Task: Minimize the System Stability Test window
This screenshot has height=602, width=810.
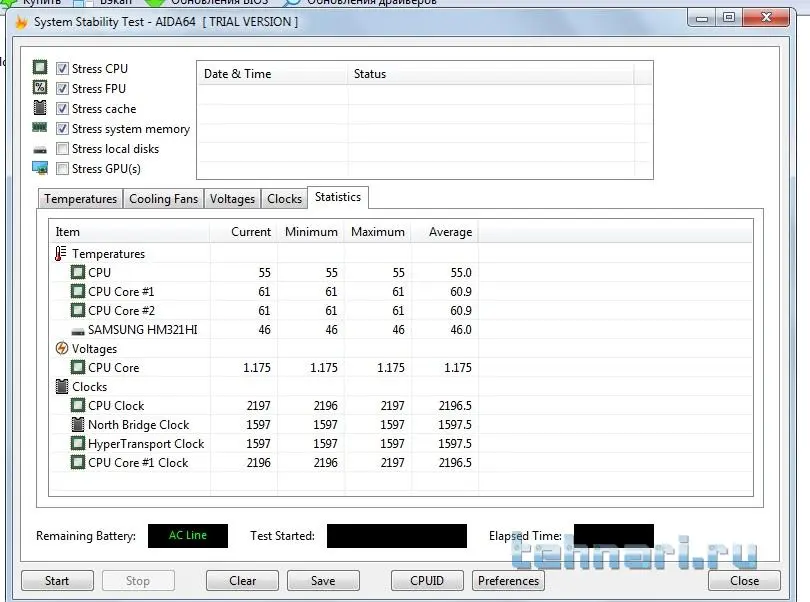Action: (702, 19)
